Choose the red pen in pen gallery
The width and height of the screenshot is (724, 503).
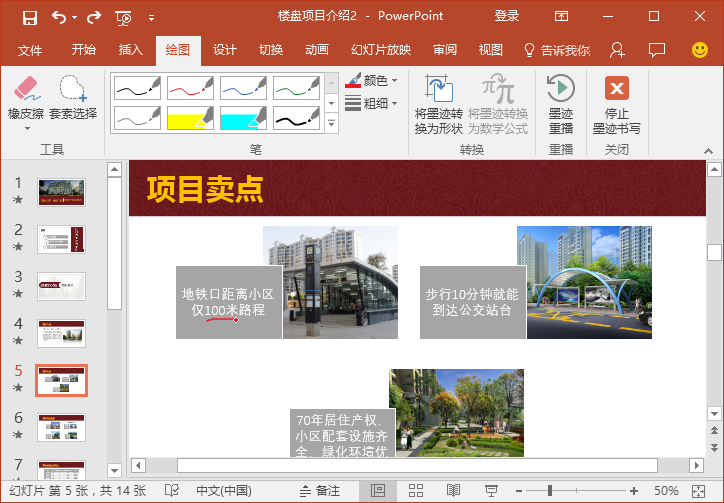coord(190,88)
